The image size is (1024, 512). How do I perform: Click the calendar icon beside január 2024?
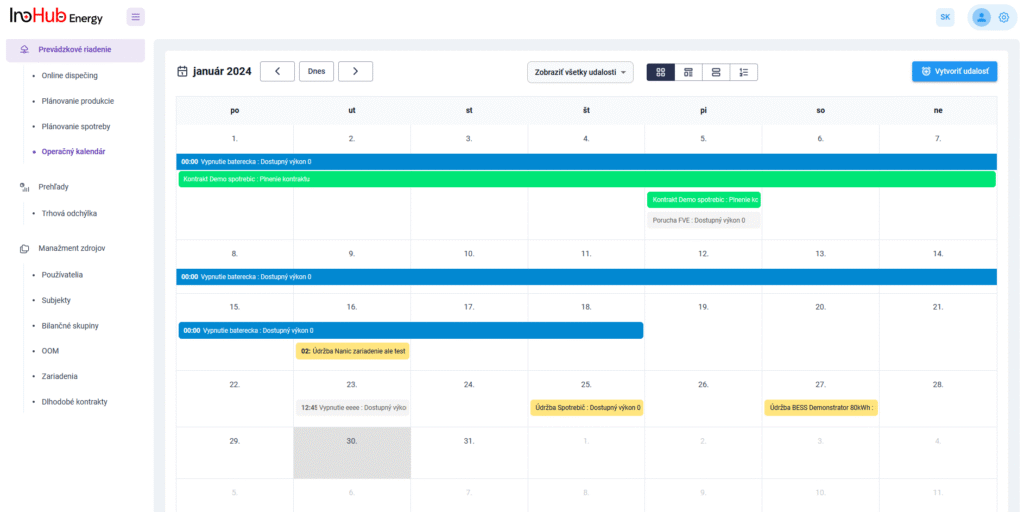click(x=182, y=71)
